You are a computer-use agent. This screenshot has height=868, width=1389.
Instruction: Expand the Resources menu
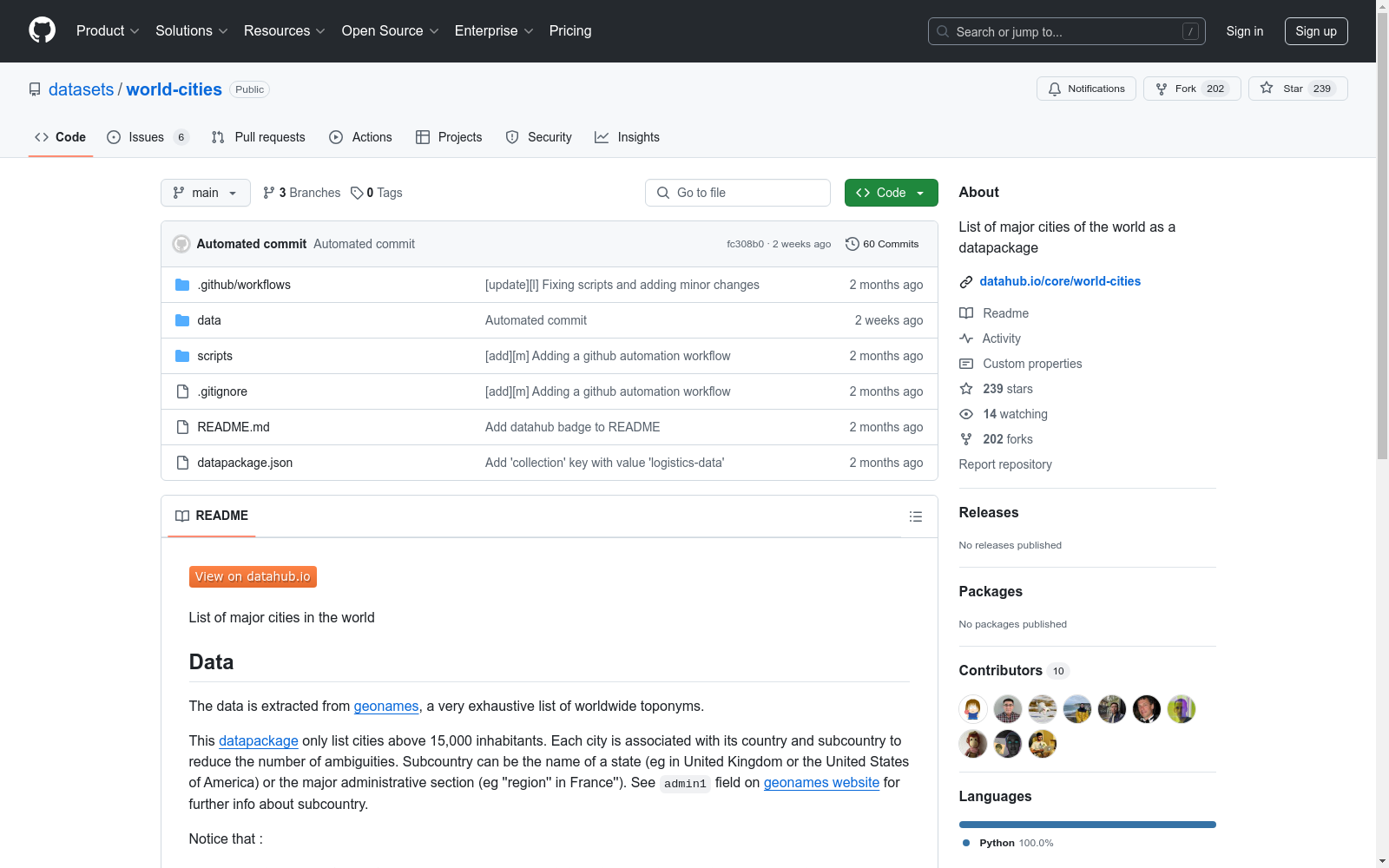point(285,31)
